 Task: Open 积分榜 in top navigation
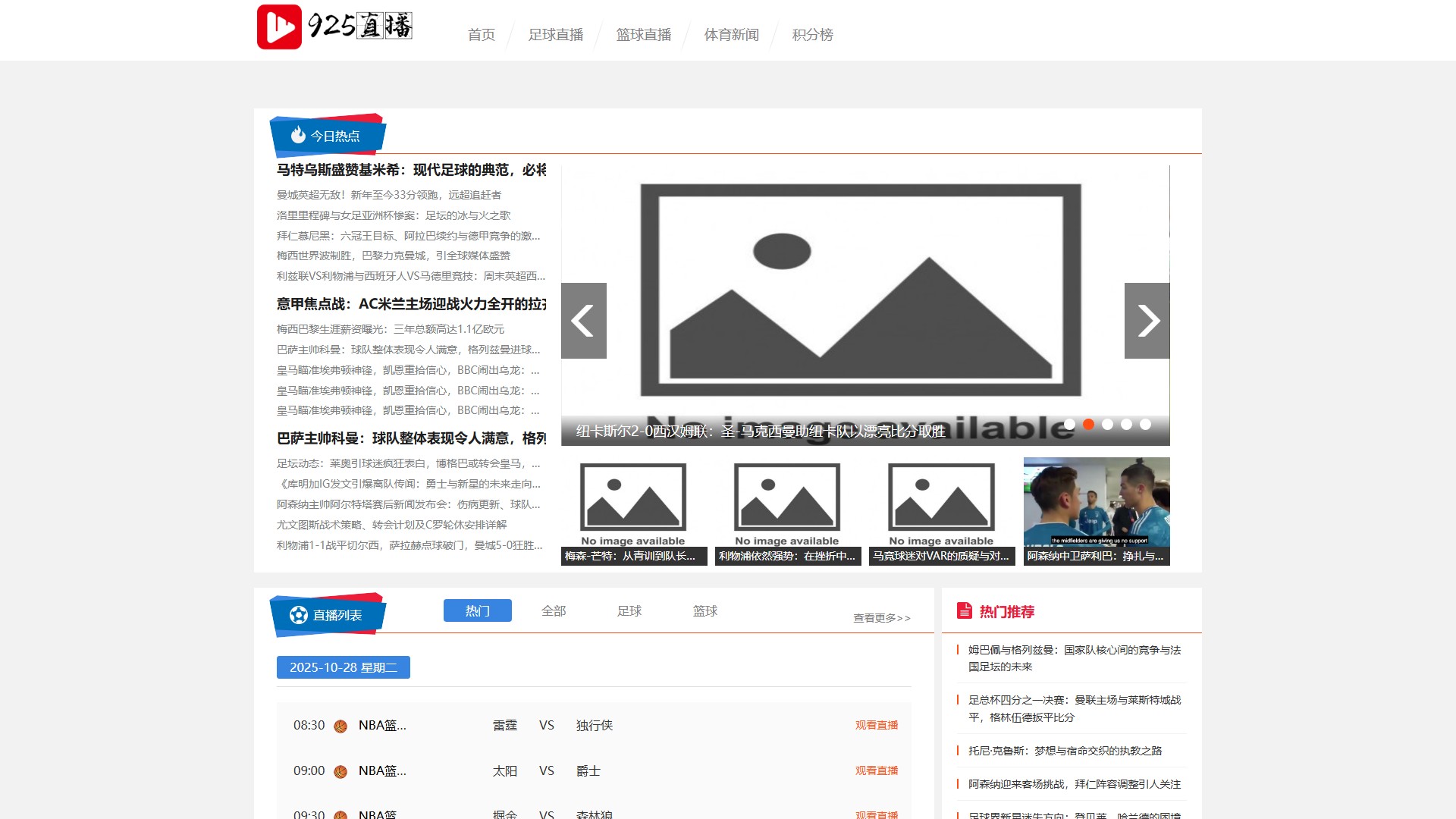tap(812, 35)
